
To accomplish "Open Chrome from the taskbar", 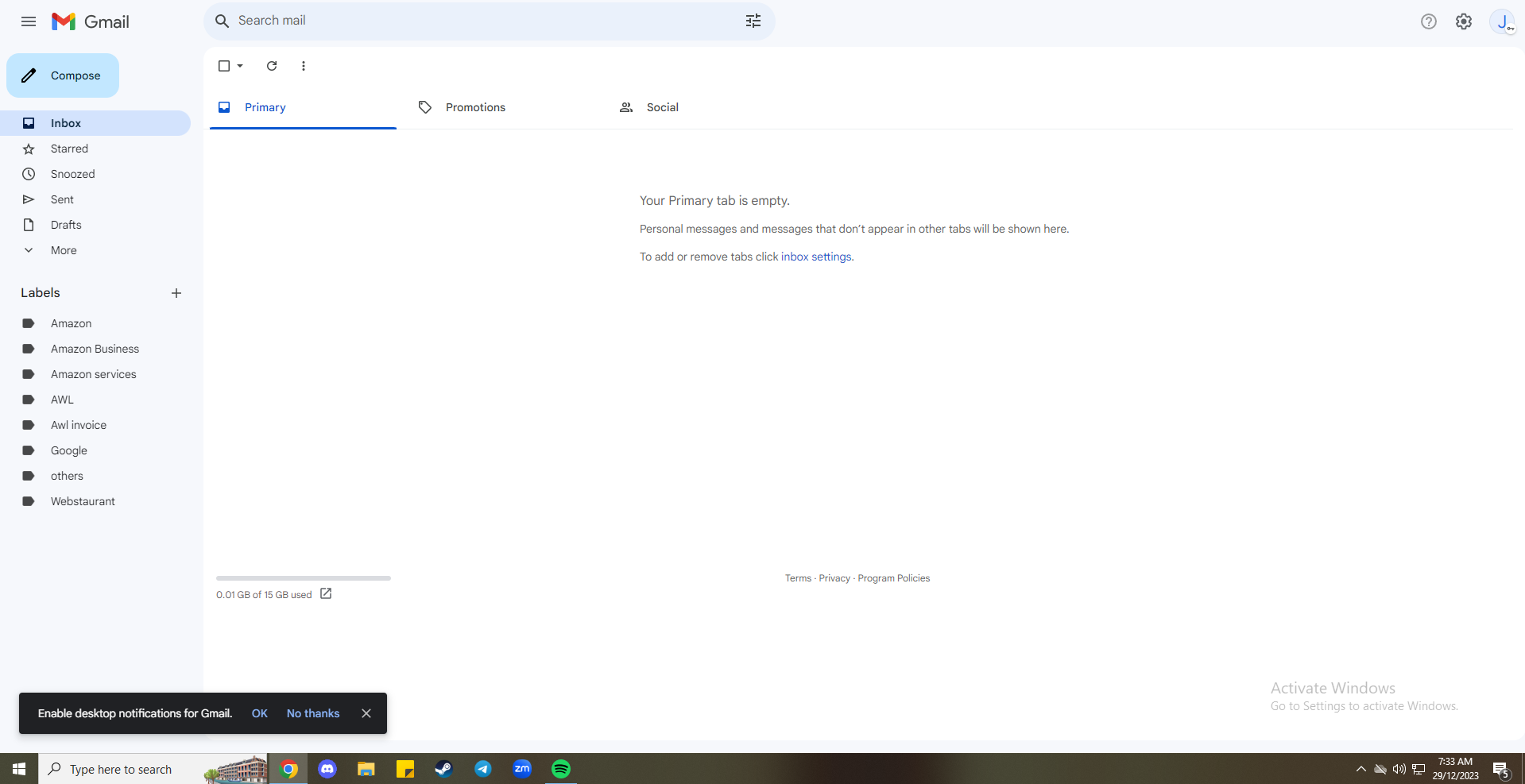I will tap(289, 769).
